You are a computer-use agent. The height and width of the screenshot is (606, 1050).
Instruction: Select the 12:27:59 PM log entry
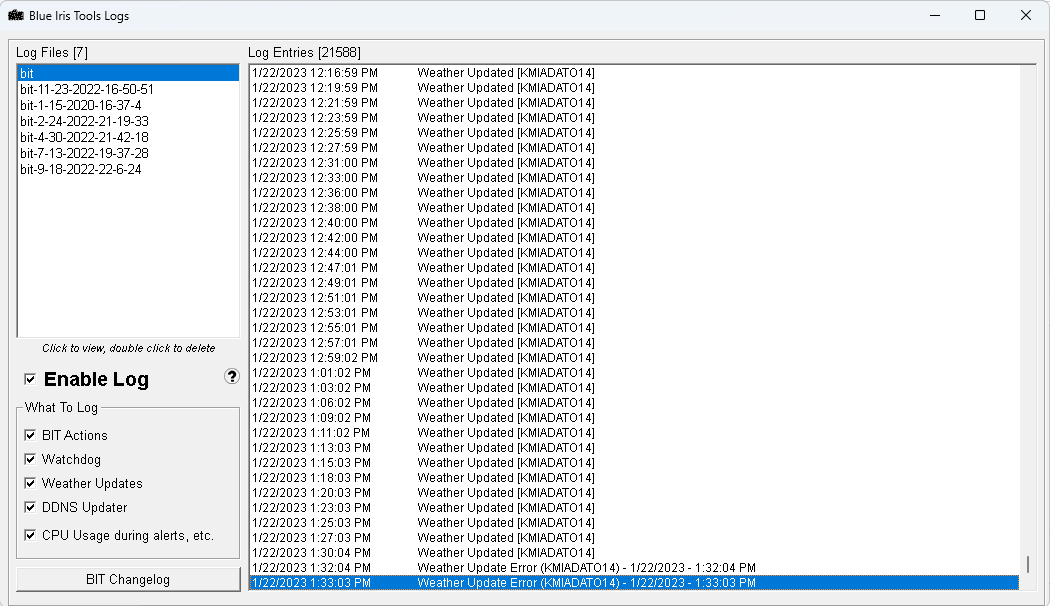click(x=634, y=147)
